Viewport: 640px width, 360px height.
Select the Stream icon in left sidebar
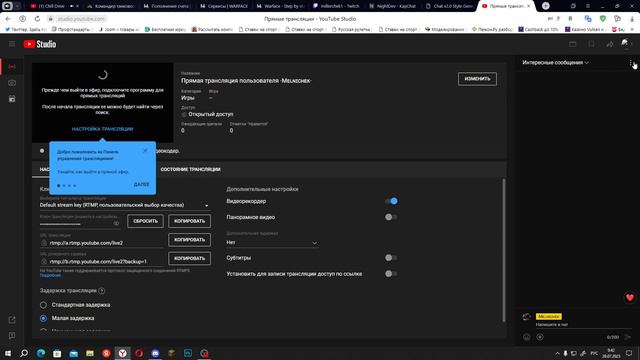click(12, 67)
